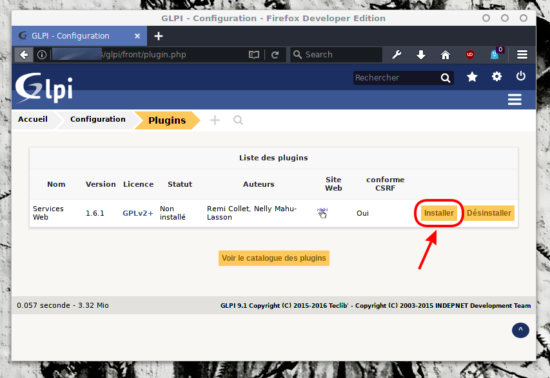Click the GLPI 9.1 Copyright footer text
Image resolution: width=550 pixels, height=378 pixels.
[x=376, y=306]
